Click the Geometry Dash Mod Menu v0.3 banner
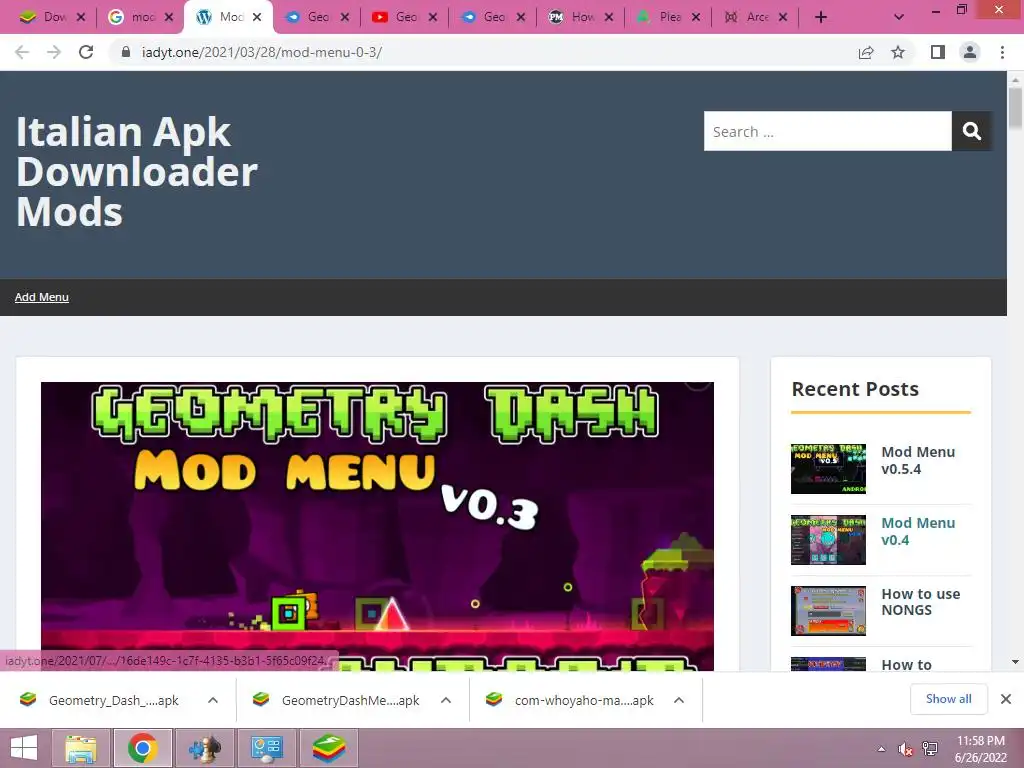 point(377,526)
